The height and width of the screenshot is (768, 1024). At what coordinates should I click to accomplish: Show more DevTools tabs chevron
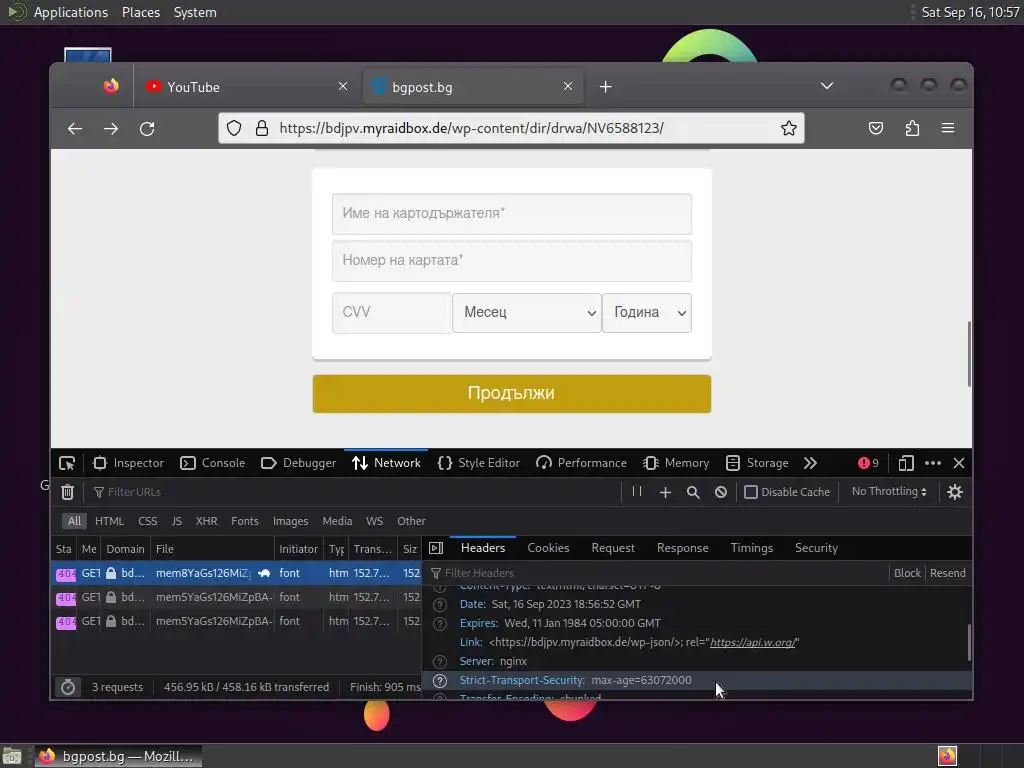810,463
